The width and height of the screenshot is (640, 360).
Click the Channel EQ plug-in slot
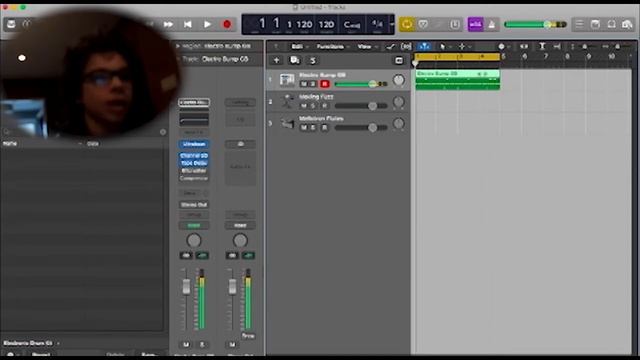(194, 156)
